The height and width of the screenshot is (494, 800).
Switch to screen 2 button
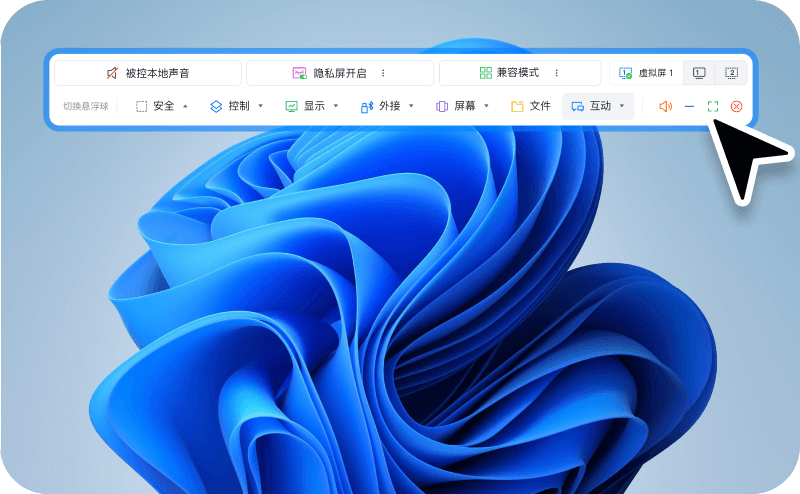pyautogui.click(x=731, y=73)
